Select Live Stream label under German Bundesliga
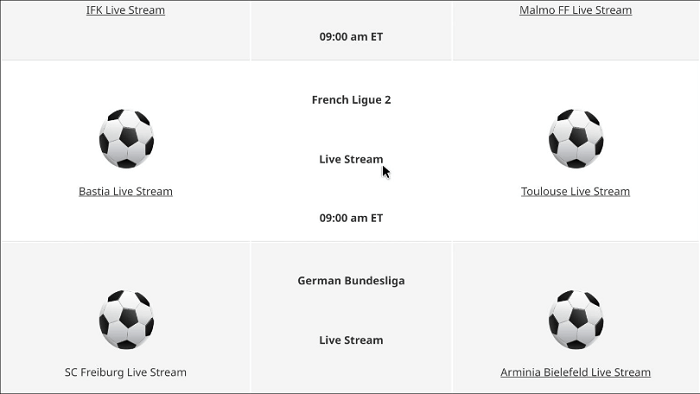The image size is (700, 394). tap(351, 340)
